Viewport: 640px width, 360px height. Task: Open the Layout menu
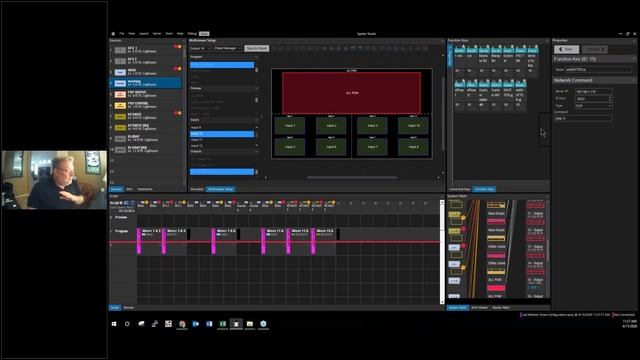[144, 33]
